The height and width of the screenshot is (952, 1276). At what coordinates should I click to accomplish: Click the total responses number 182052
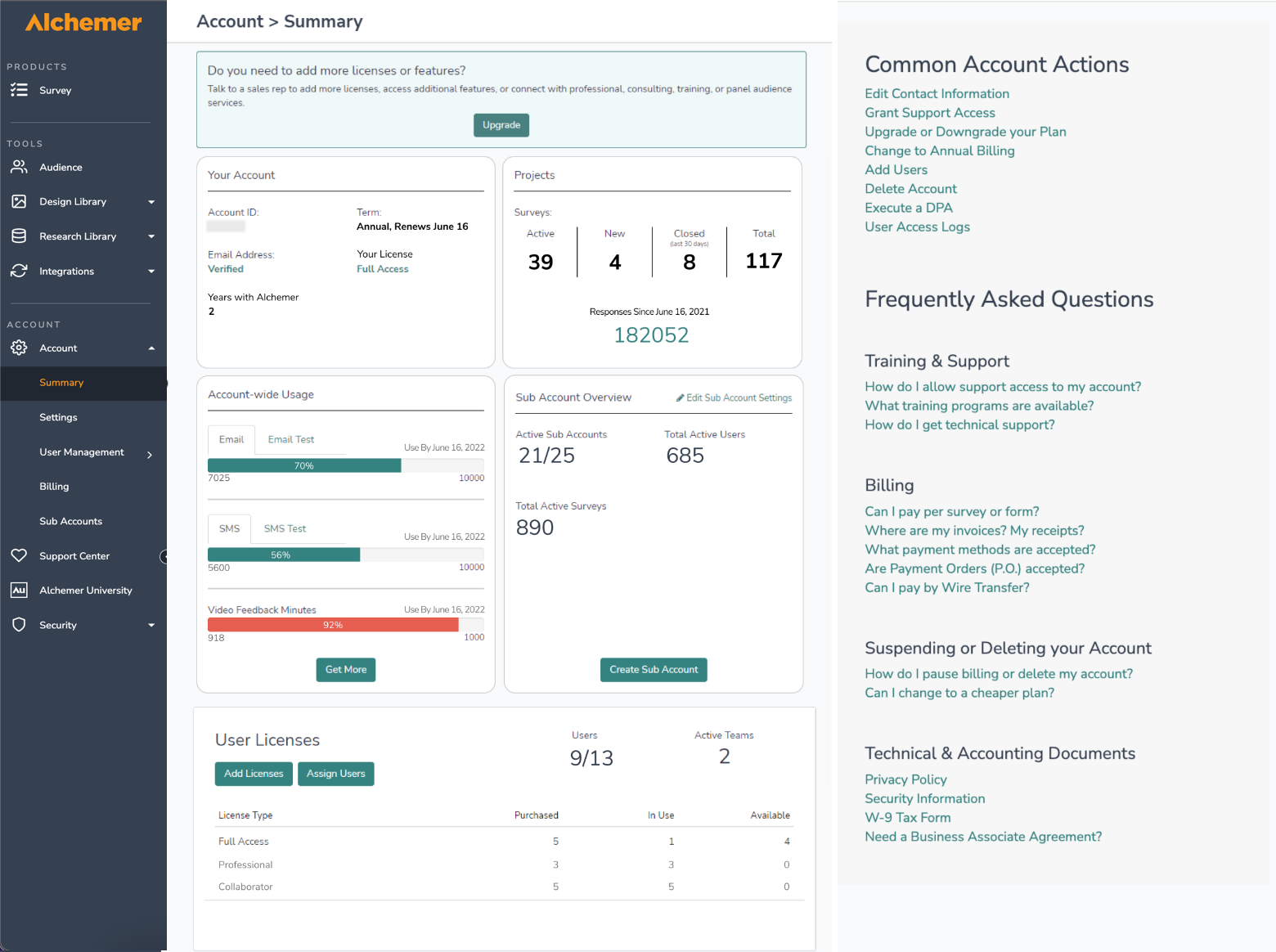tap(651, 335)
